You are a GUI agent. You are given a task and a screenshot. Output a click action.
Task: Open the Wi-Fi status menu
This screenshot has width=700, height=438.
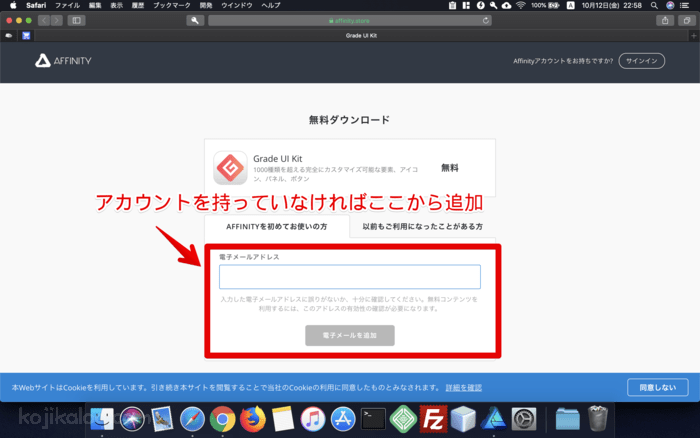click(x=521, y=5)
